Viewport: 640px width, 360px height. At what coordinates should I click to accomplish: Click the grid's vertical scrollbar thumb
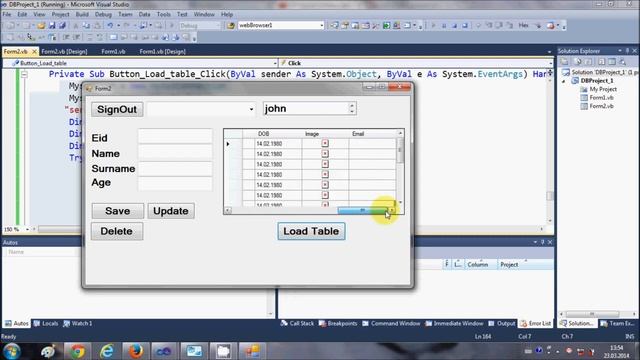(x=400, y=150)
